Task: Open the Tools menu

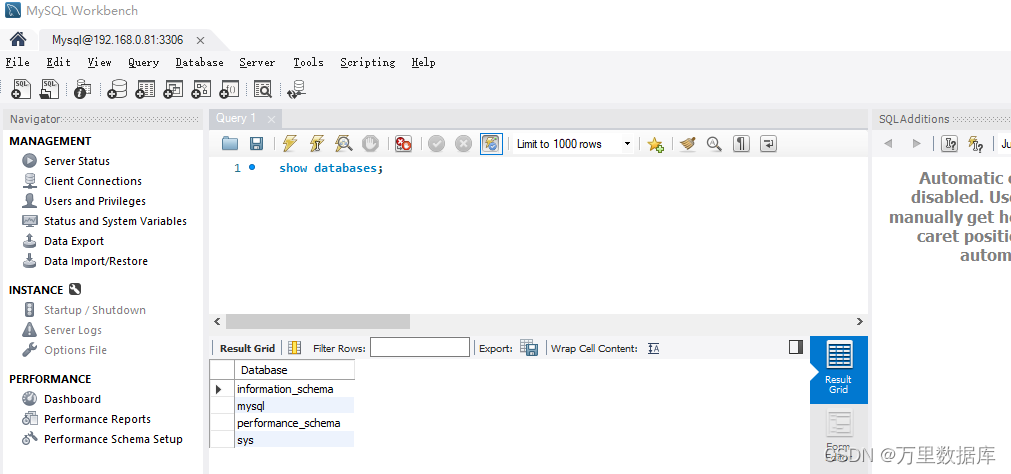Action: point(308,63)
